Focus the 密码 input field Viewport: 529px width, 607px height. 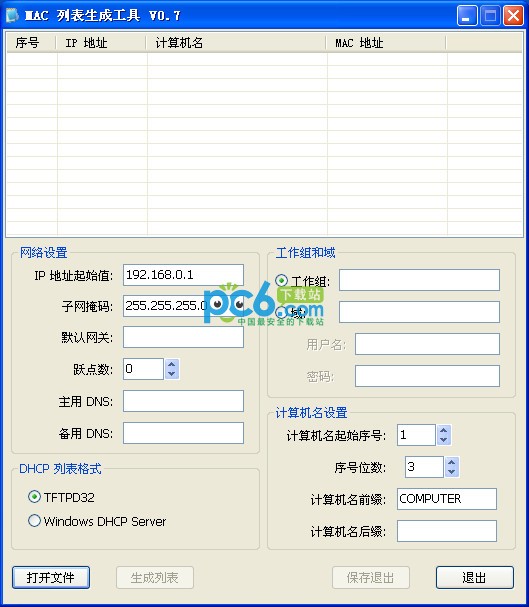point(428,376)
